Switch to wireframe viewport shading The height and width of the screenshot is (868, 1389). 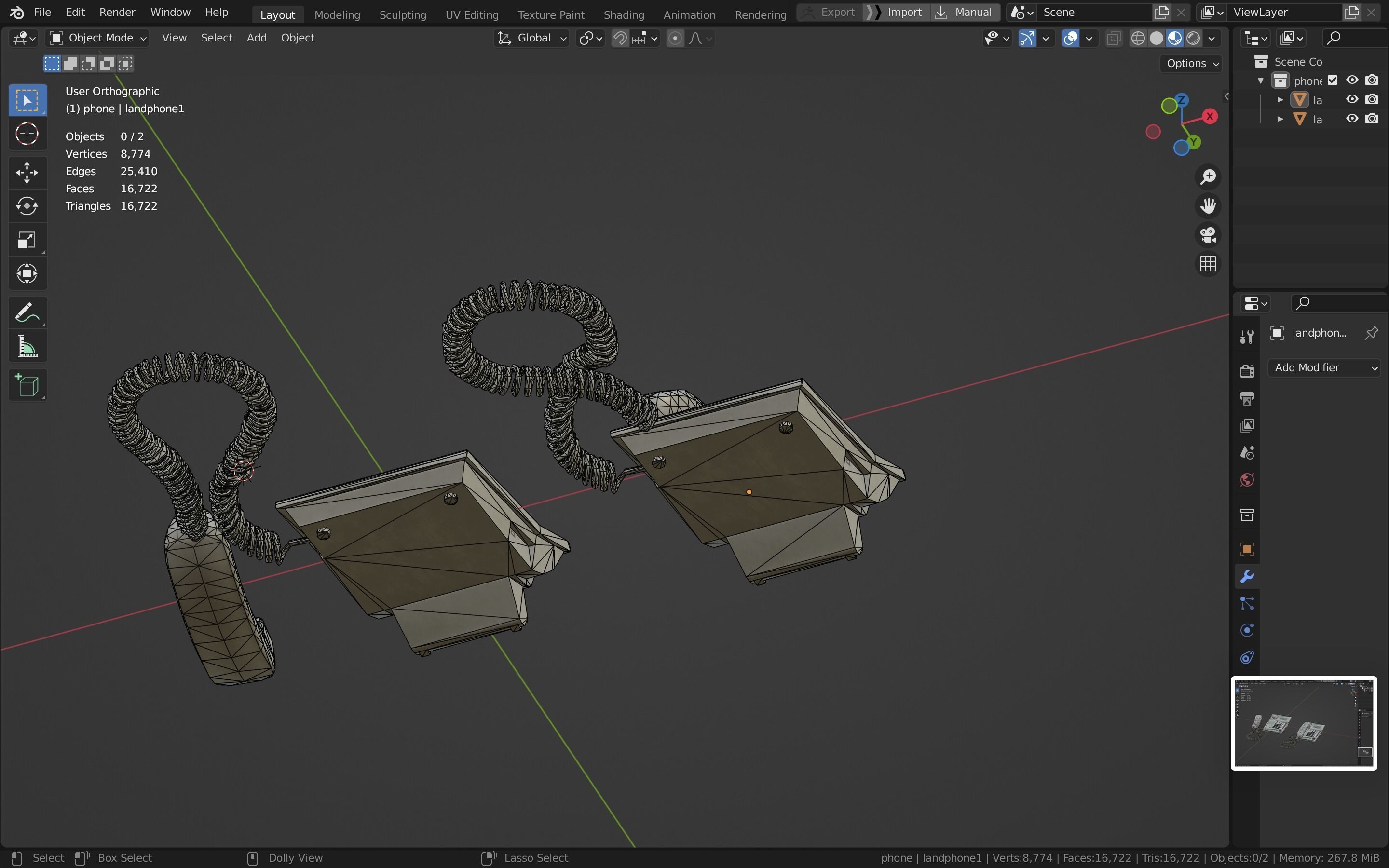point(1138,39)
